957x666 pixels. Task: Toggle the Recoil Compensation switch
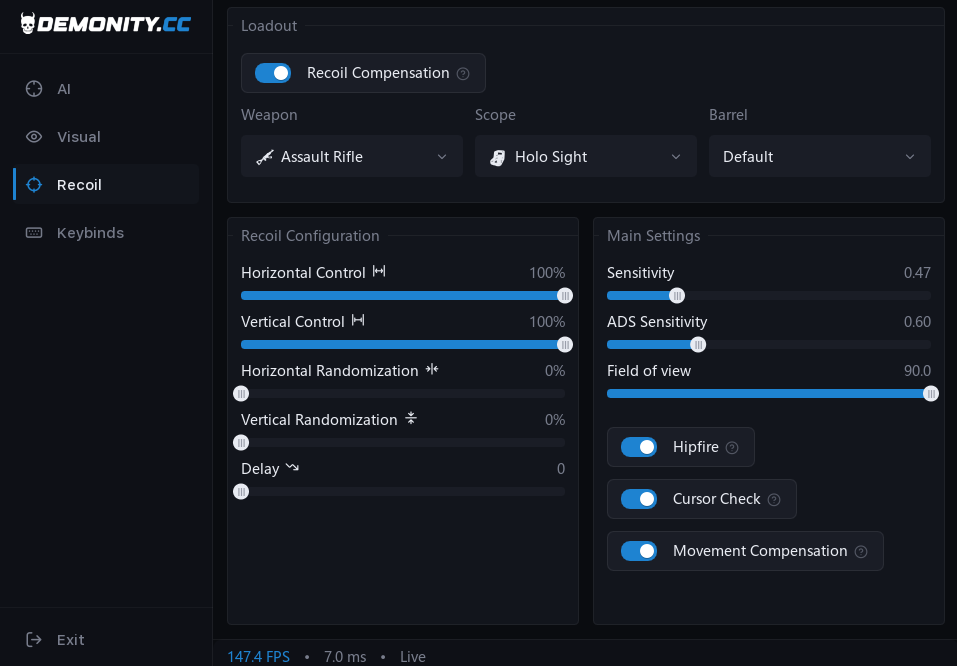click(x=273, y=73)
